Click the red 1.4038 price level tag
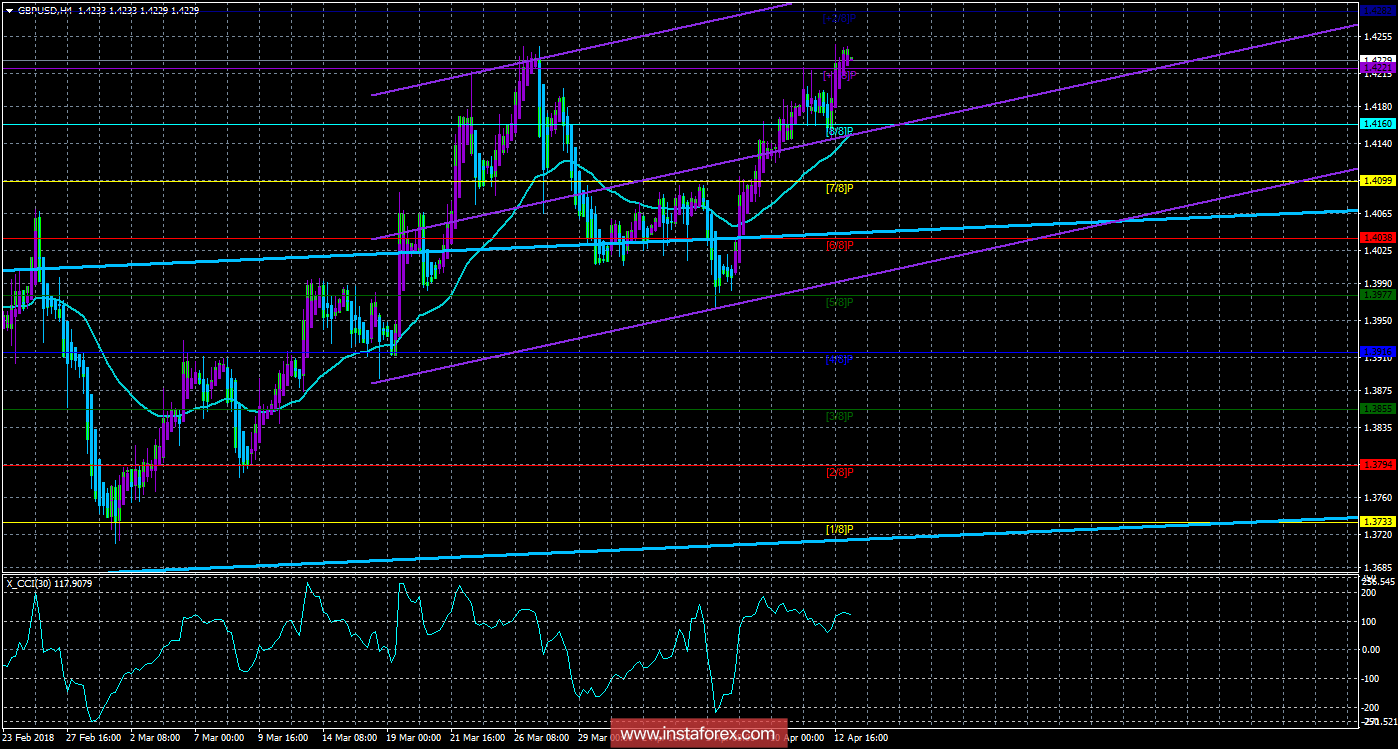This screenshot has height=749, width=1398. click(1377, 238)
